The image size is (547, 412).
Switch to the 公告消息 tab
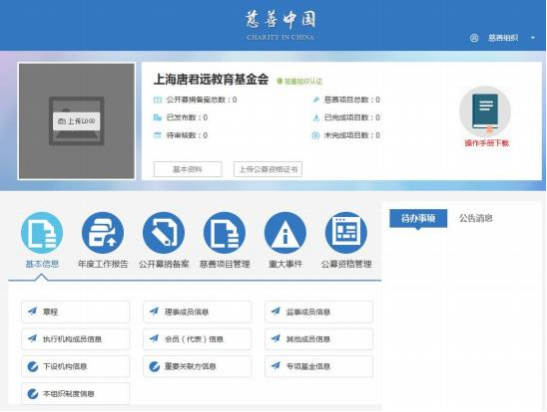[475, 218]
